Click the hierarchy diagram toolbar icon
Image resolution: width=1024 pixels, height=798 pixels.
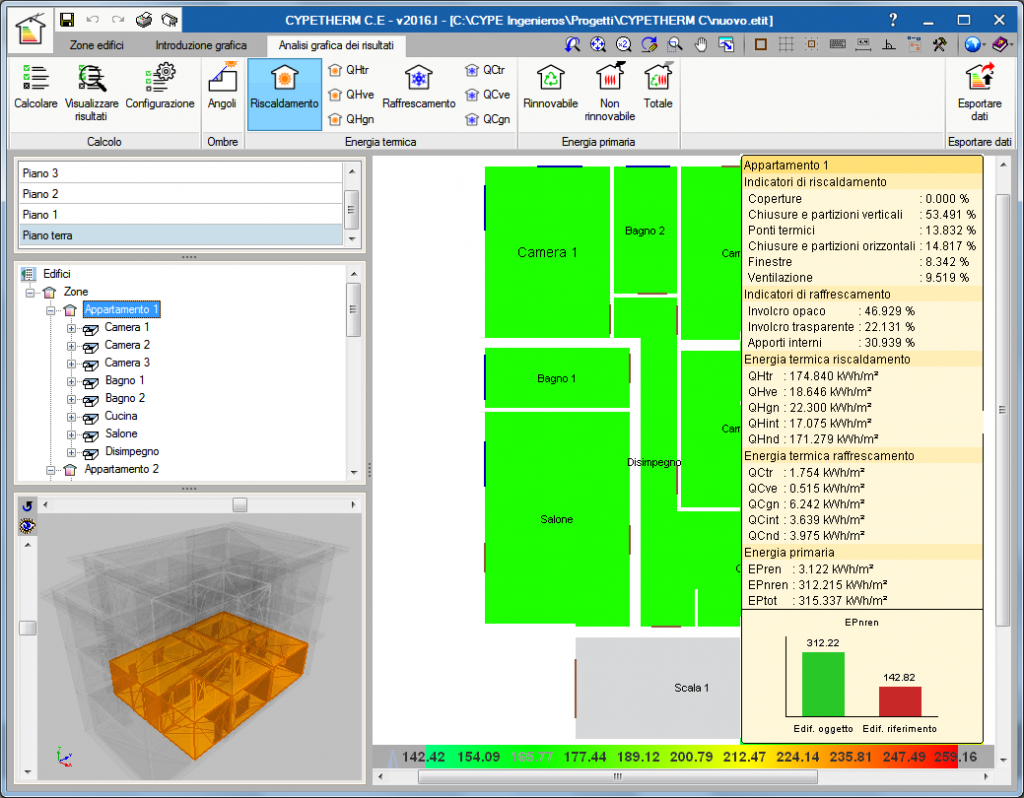click(914, 44)
